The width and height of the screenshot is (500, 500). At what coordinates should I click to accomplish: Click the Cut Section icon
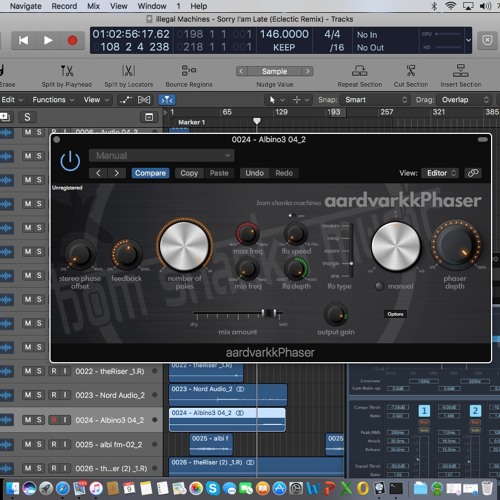(x=411, y=71)
